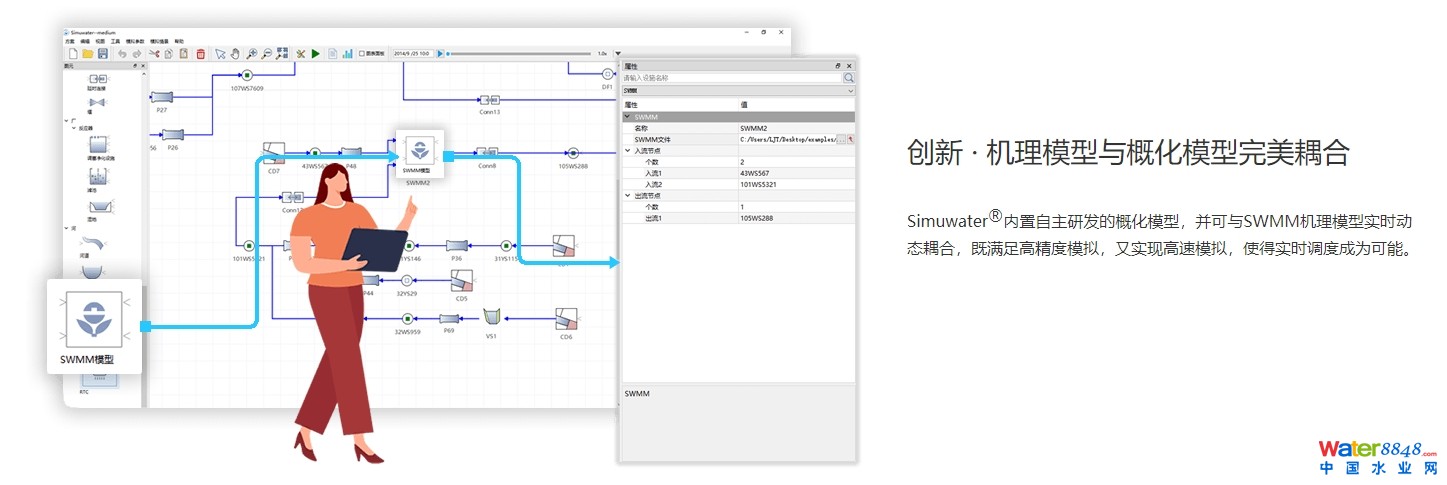Click the browse button for SWMM文件
The image size is (1447, 485).
841,139
